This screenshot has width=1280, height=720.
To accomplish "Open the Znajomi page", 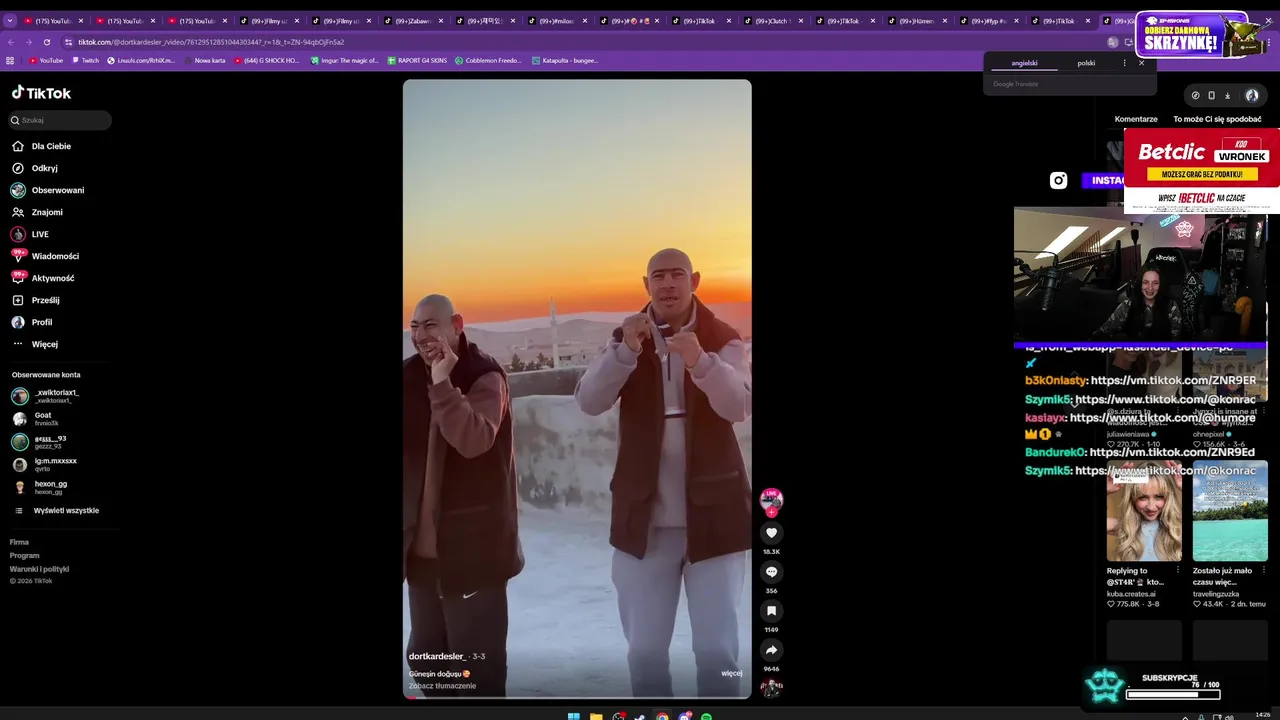I will 47,212.
